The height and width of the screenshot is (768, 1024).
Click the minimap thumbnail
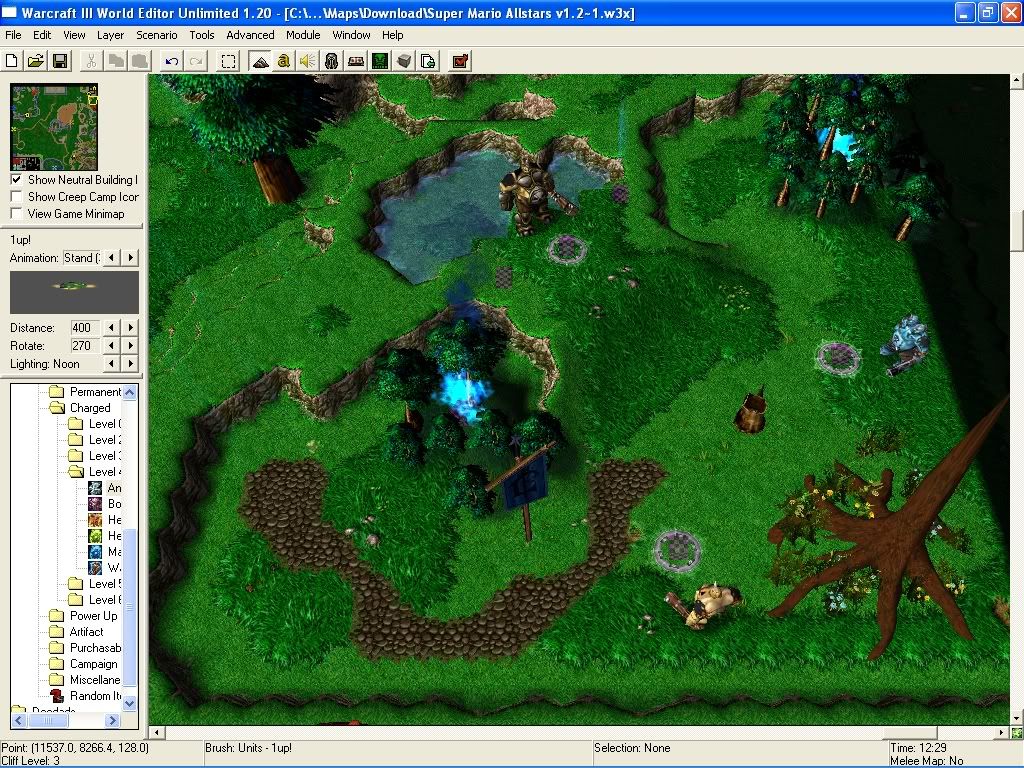(54, 127)
